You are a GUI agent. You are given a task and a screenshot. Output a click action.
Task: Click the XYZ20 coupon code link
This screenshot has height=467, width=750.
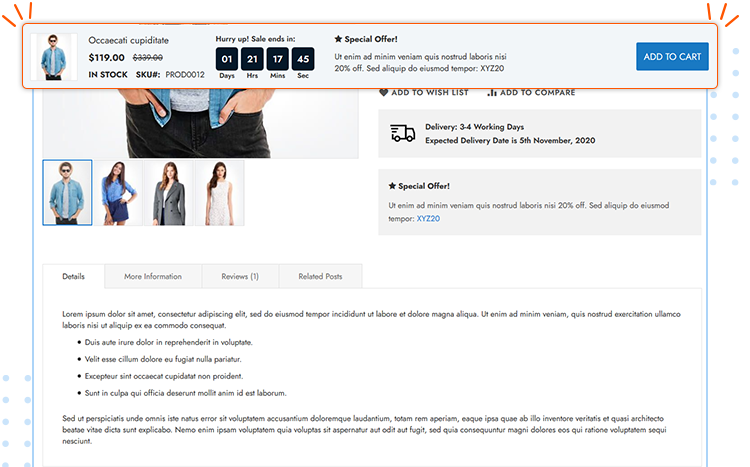428,219
